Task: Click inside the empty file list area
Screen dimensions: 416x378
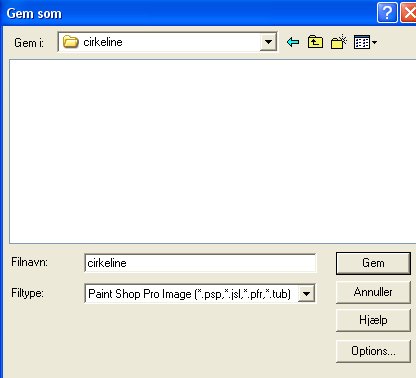Action: point(213,152)
